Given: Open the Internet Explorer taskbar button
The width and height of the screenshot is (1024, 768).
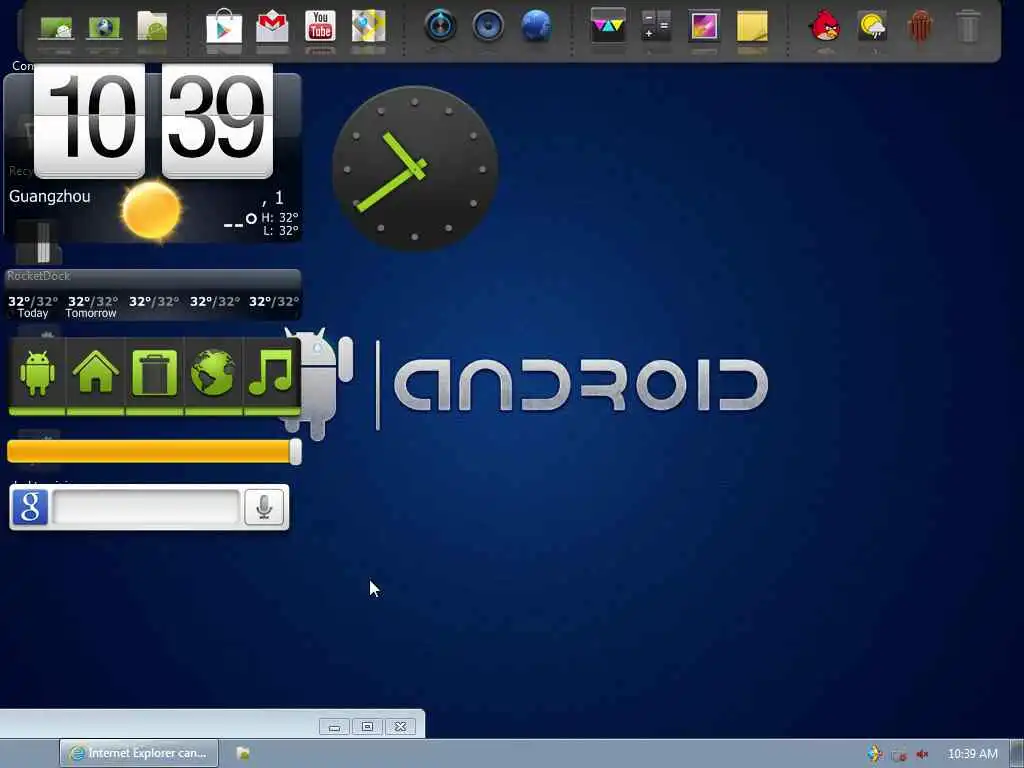Looking at the screenshot, I should click(x=138, y=753).
